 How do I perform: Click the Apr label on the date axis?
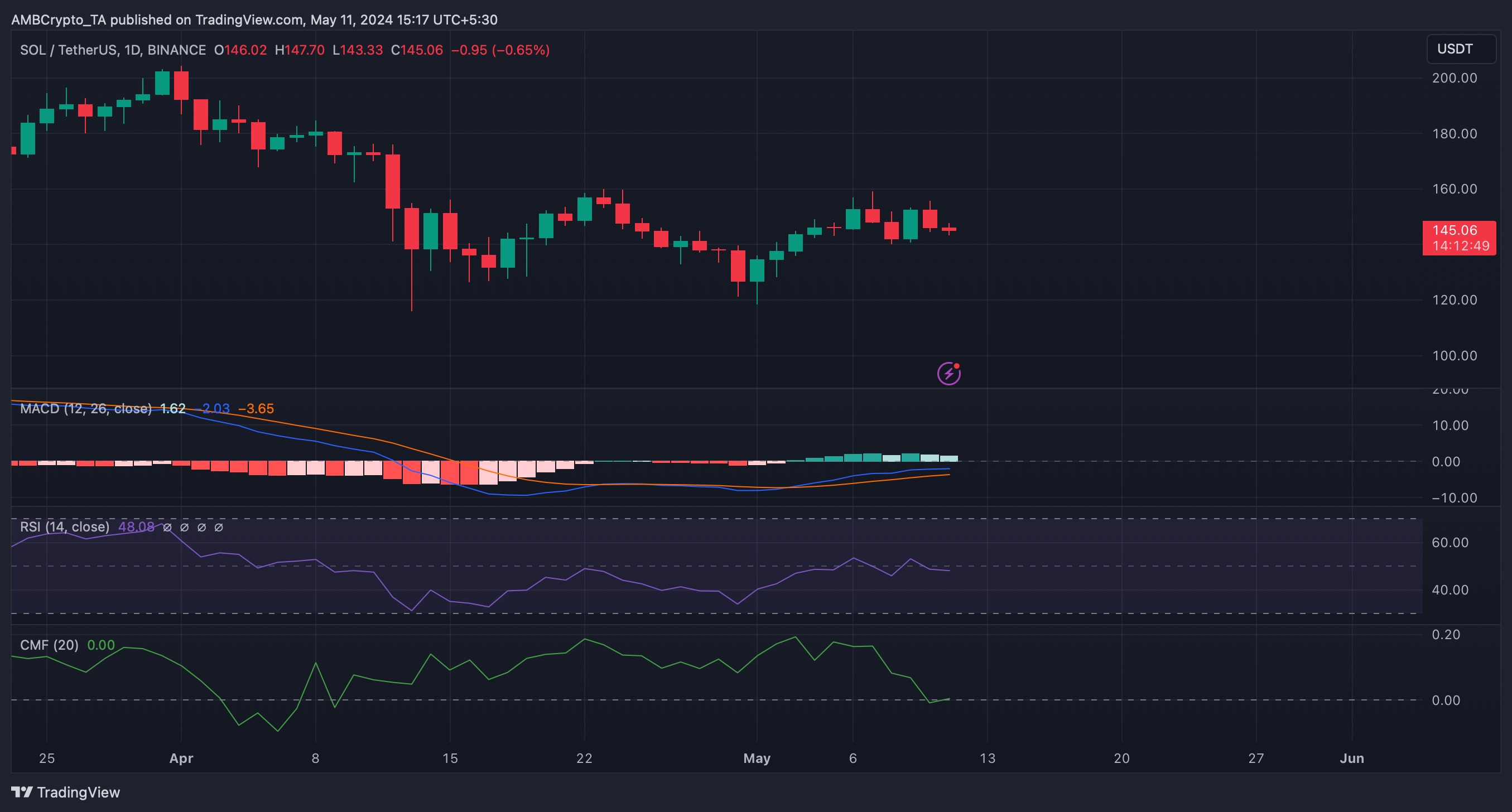(181, 758)
